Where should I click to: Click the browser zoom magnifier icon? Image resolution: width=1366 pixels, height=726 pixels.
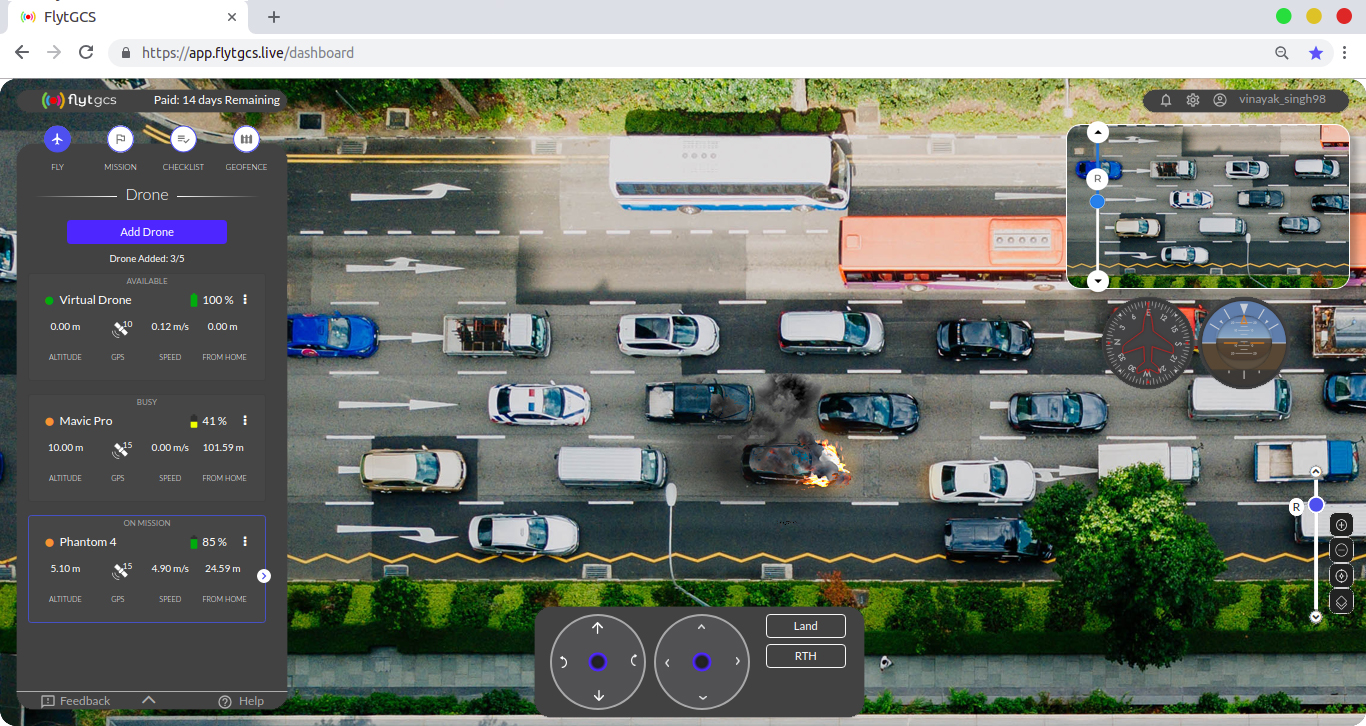tap(1282, 53)
